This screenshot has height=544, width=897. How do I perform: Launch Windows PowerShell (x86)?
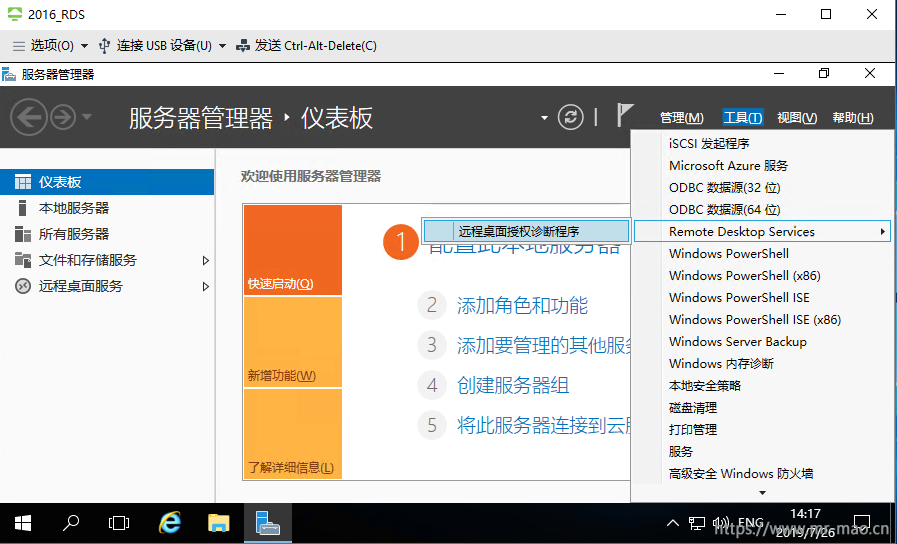pos(745,276)
